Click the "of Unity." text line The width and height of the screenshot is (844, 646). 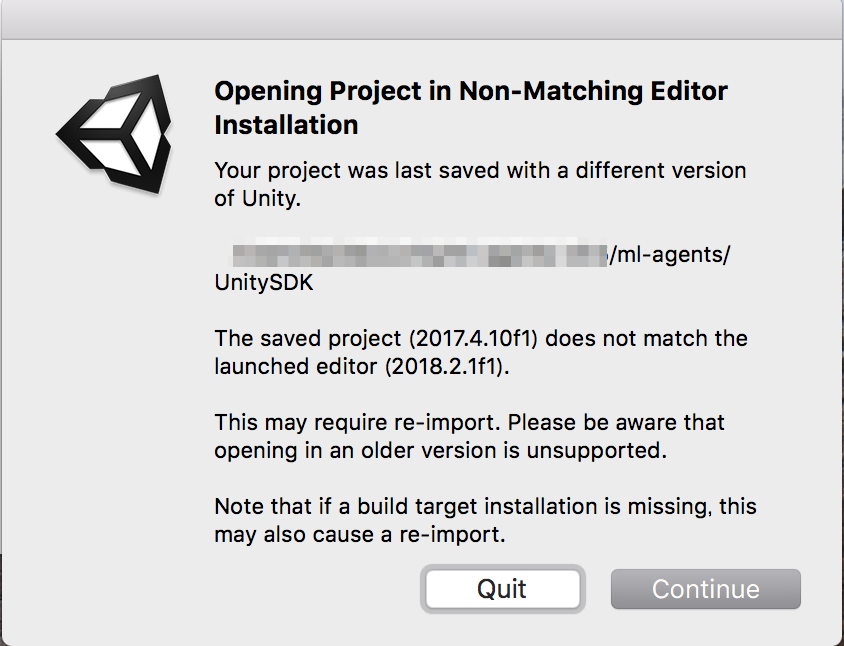tap(258, 198)
